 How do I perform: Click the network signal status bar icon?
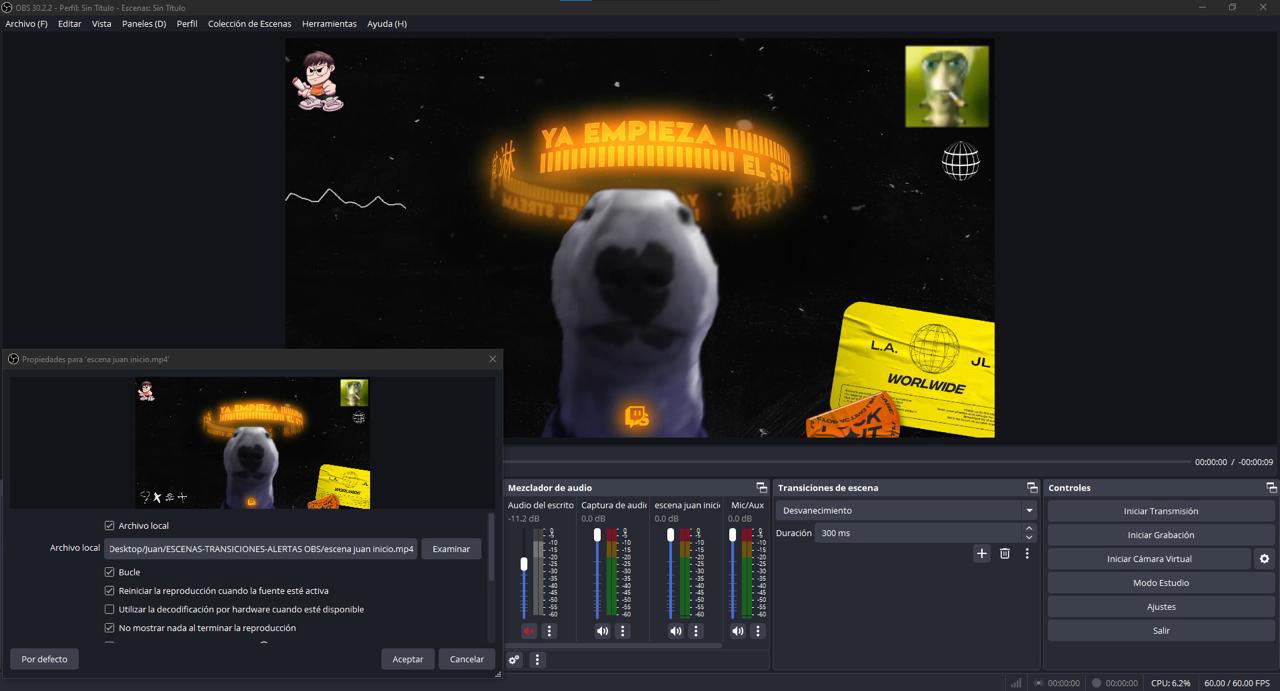[x=1016, y=683]
